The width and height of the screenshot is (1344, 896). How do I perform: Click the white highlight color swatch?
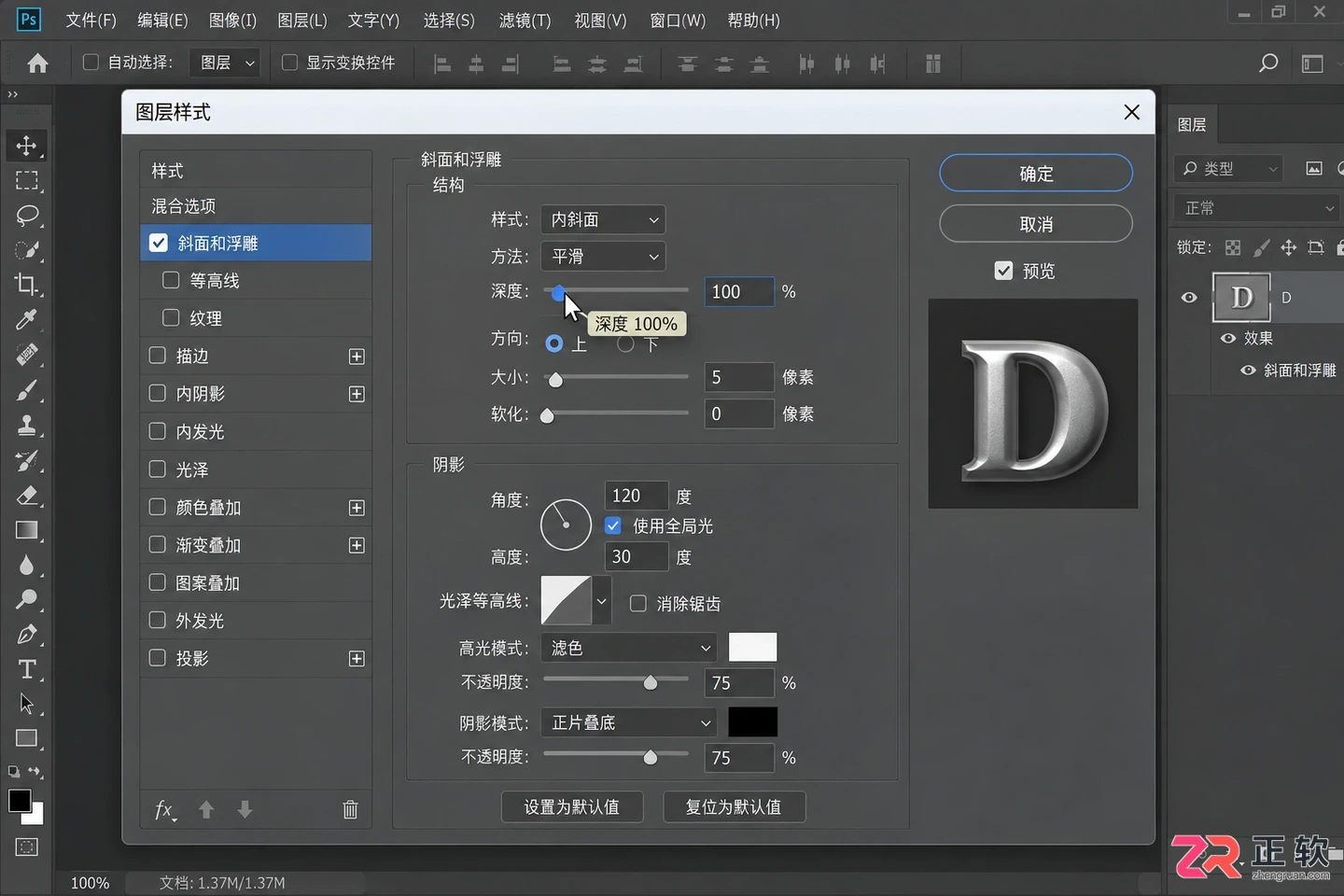point(752,647)
